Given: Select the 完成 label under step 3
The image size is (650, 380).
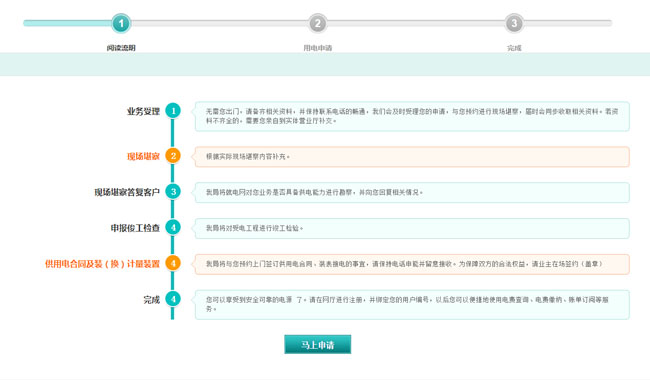Looking at the screenshot, I should [514, 48].
